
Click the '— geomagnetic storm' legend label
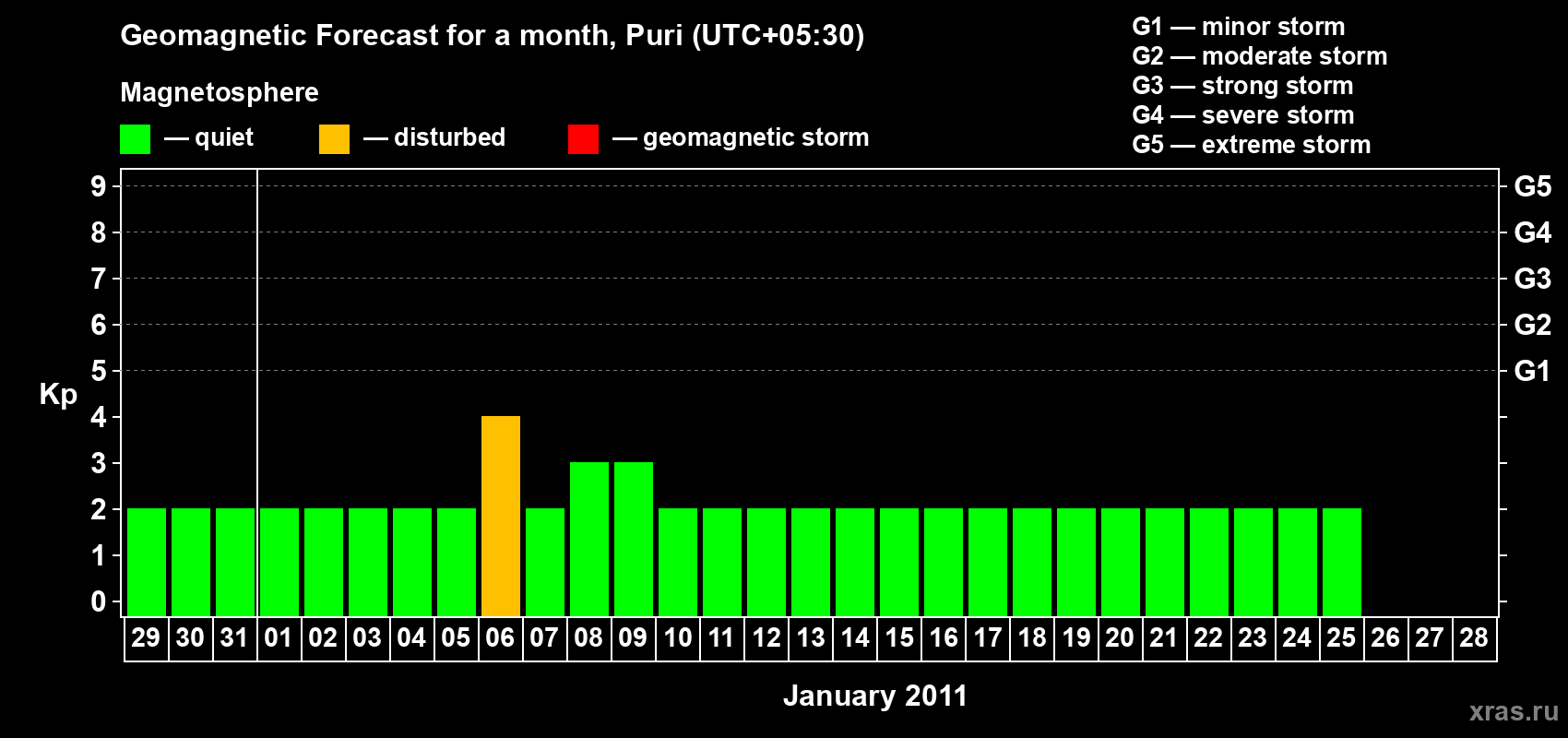741,137
